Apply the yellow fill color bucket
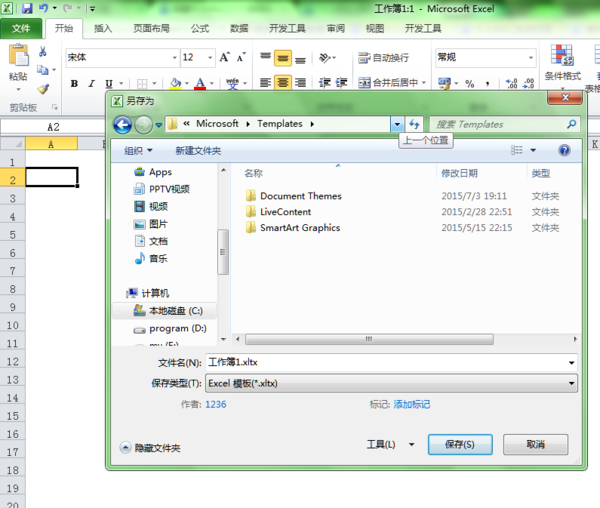 click(x=175, y=83)
